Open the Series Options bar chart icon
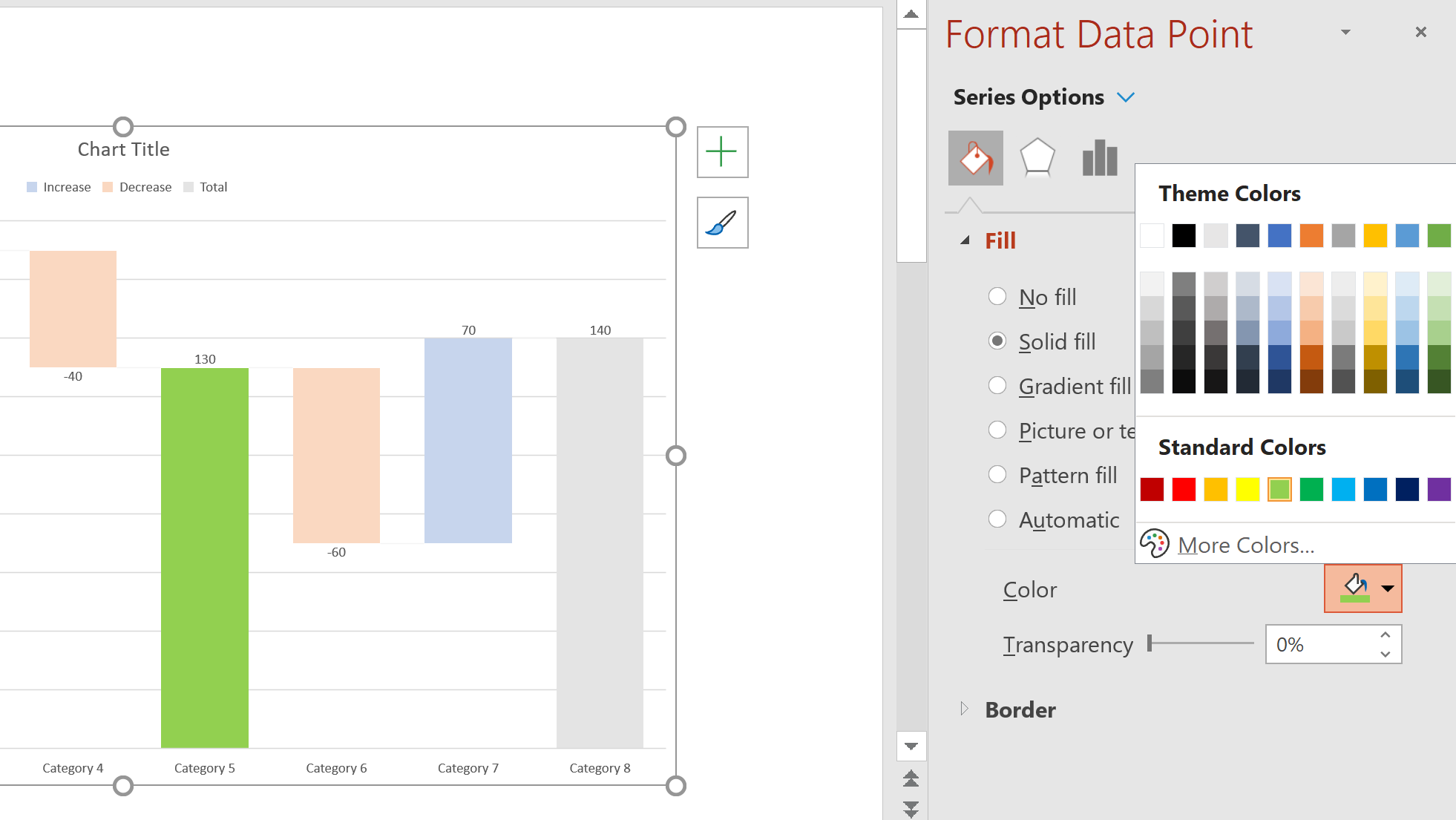The width and height of the screenshot is (1456, 820). (1099, 158)
